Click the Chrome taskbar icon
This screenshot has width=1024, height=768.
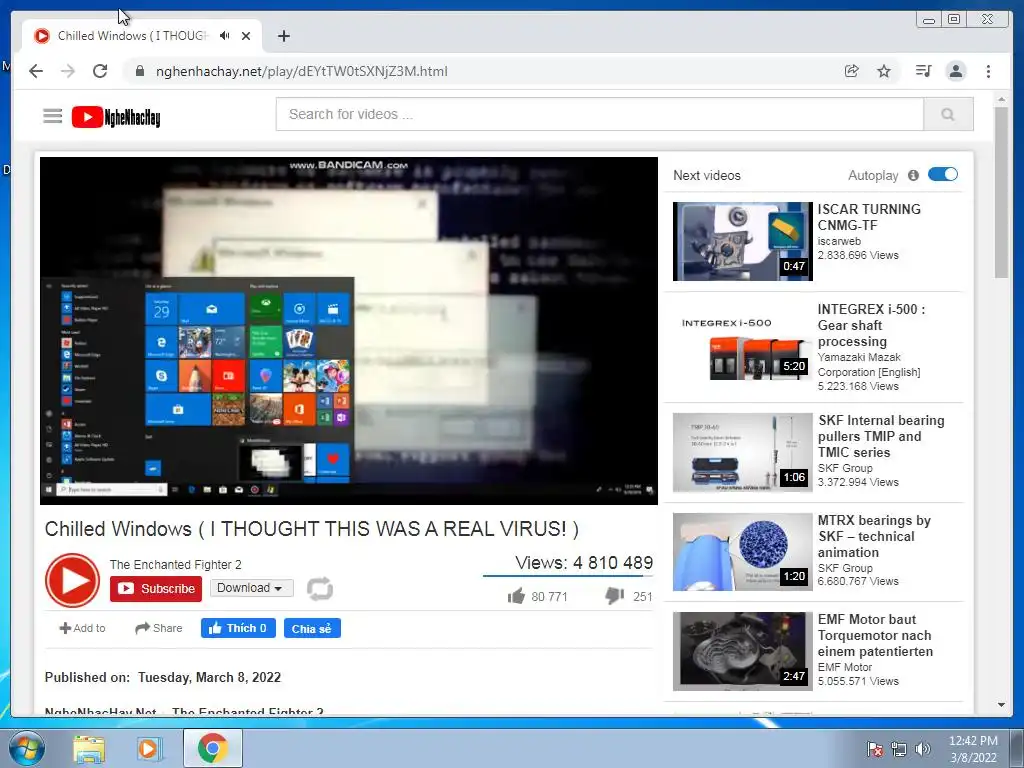(x=212, y=748)
